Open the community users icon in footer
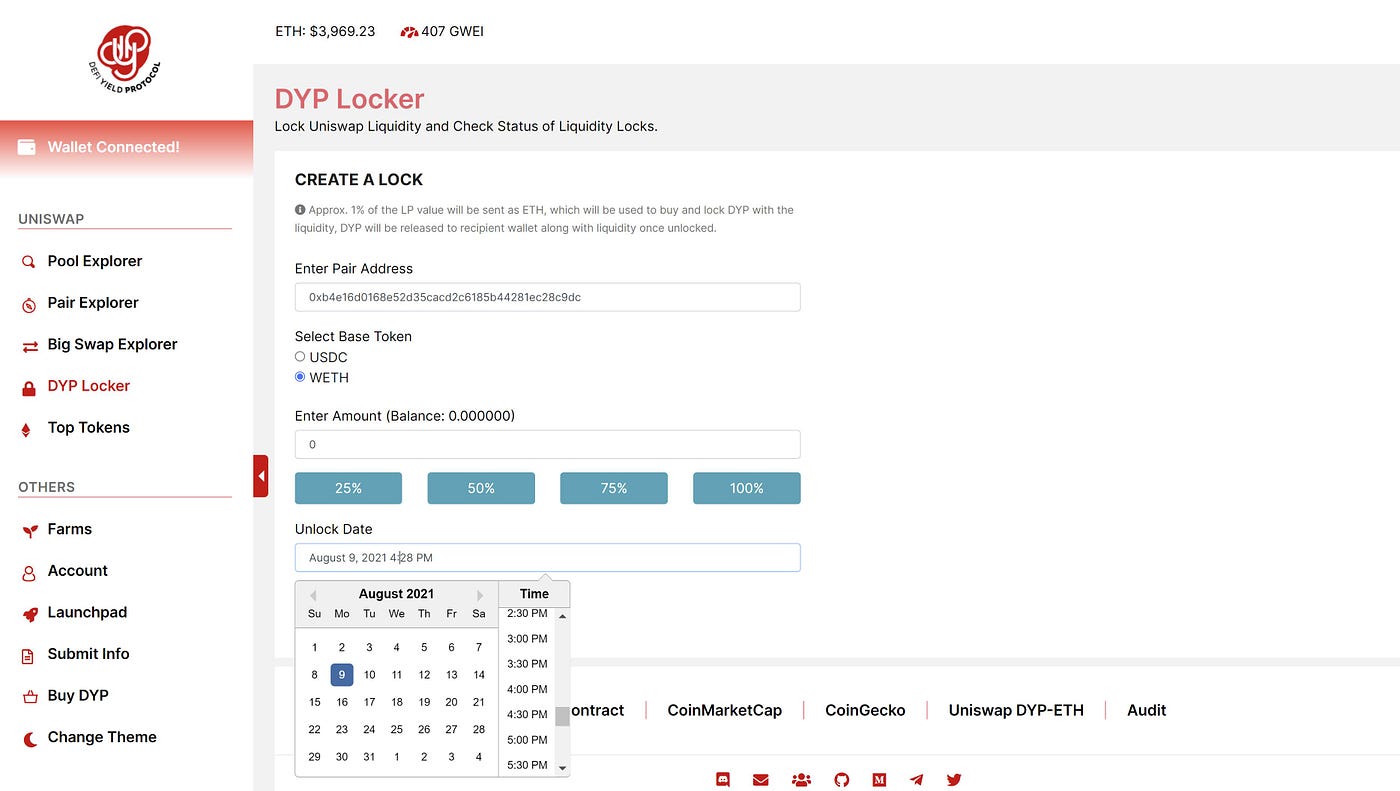1400x791 pixels. 801,779
